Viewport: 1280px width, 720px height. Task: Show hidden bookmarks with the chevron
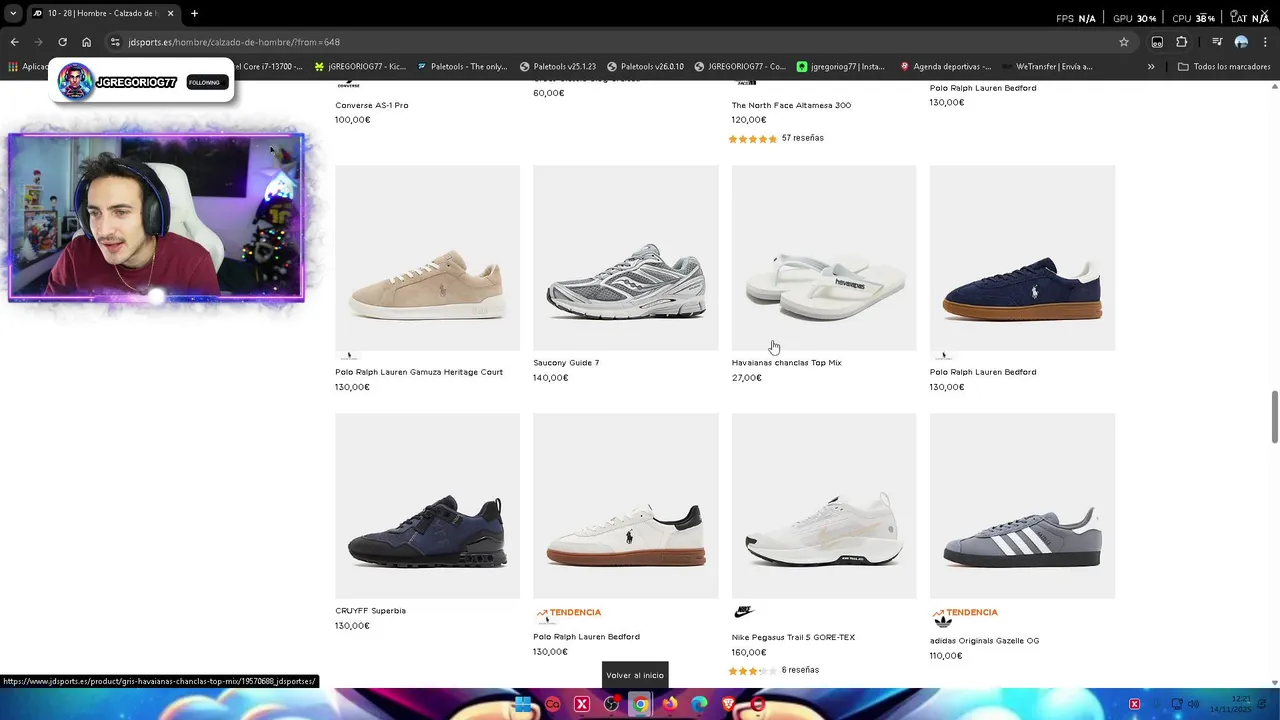1151,67
